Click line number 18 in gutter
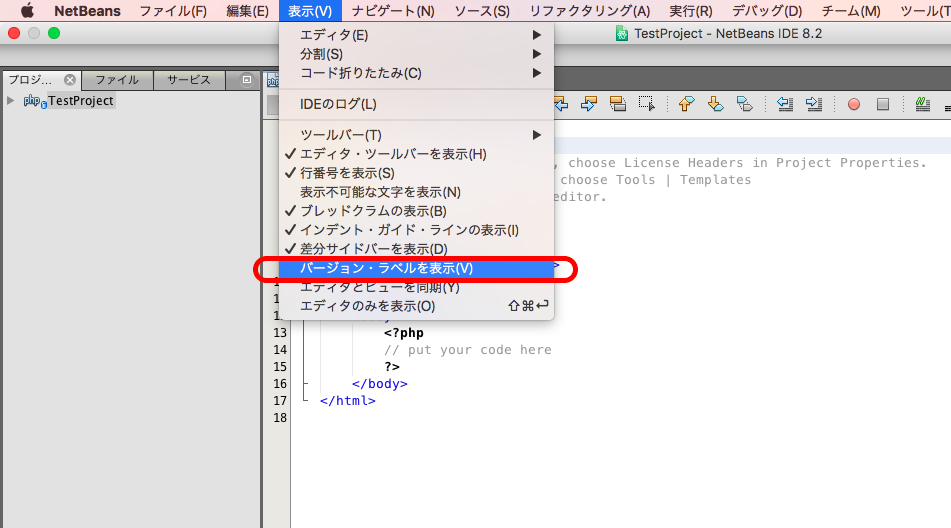The width and height of the screenshot is (951, 528). click(280, 418)
